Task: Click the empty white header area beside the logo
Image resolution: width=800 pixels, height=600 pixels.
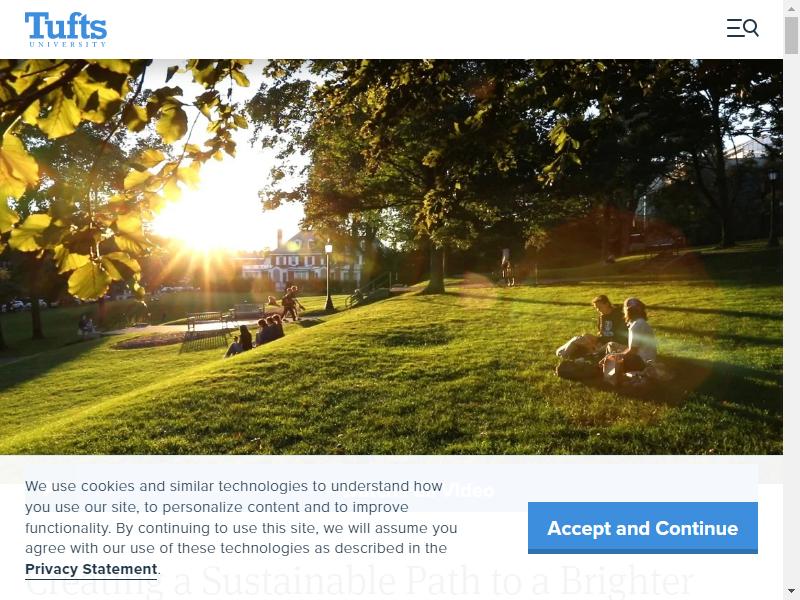Action: tap(408, 29)
